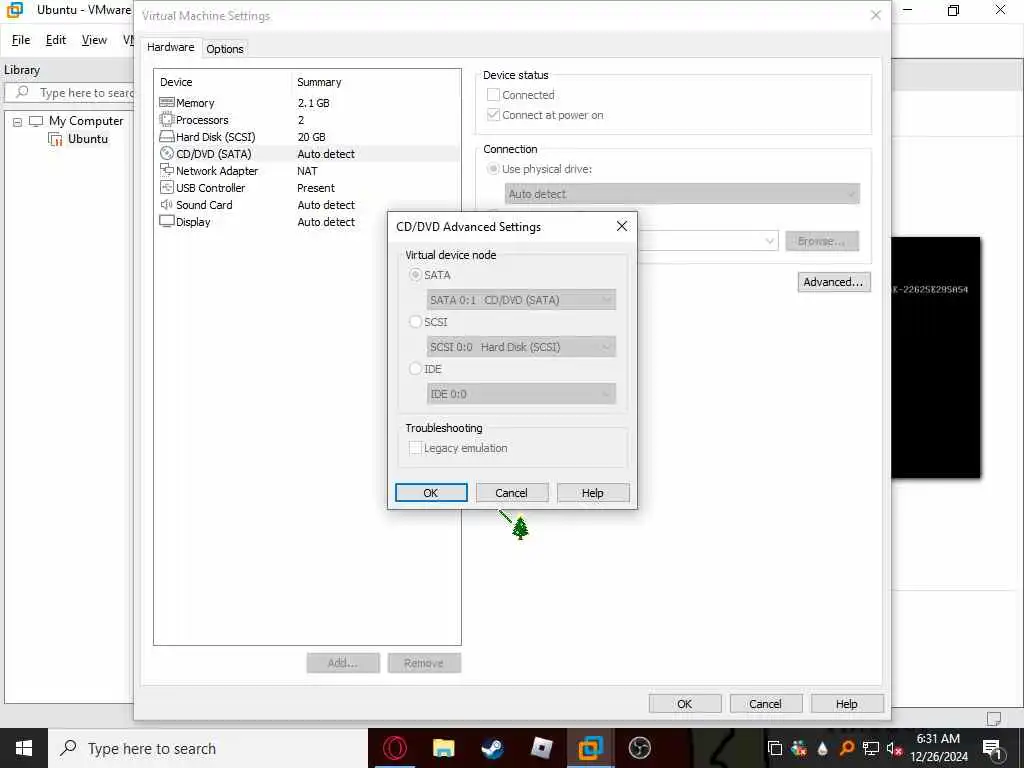Click OK in Virtual Machine Settings
The width and height of the screenshot is (1024, 768).
click(x=684, y=704)
